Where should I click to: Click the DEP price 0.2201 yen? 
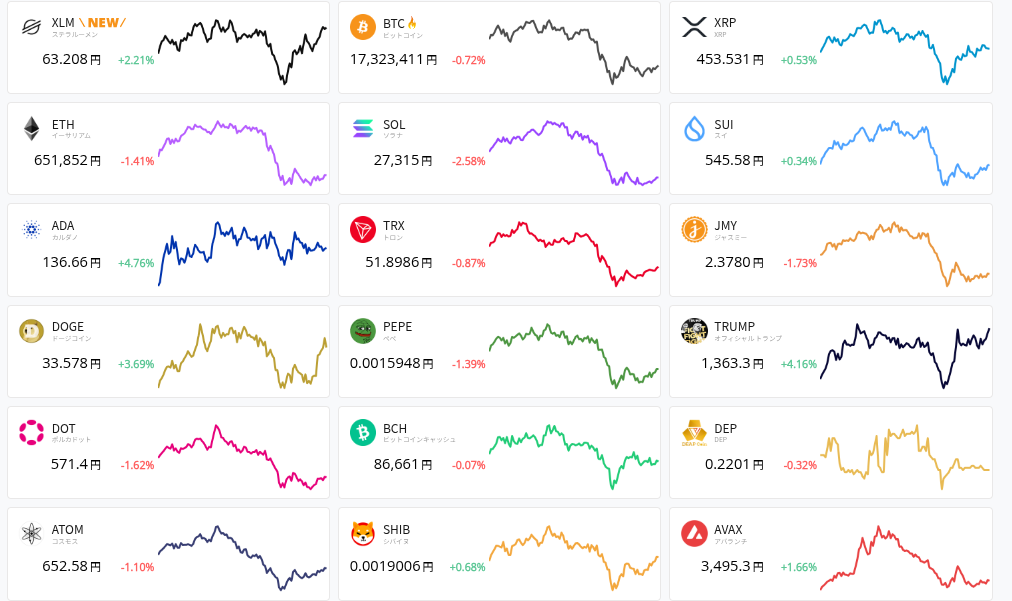[732, 464]
